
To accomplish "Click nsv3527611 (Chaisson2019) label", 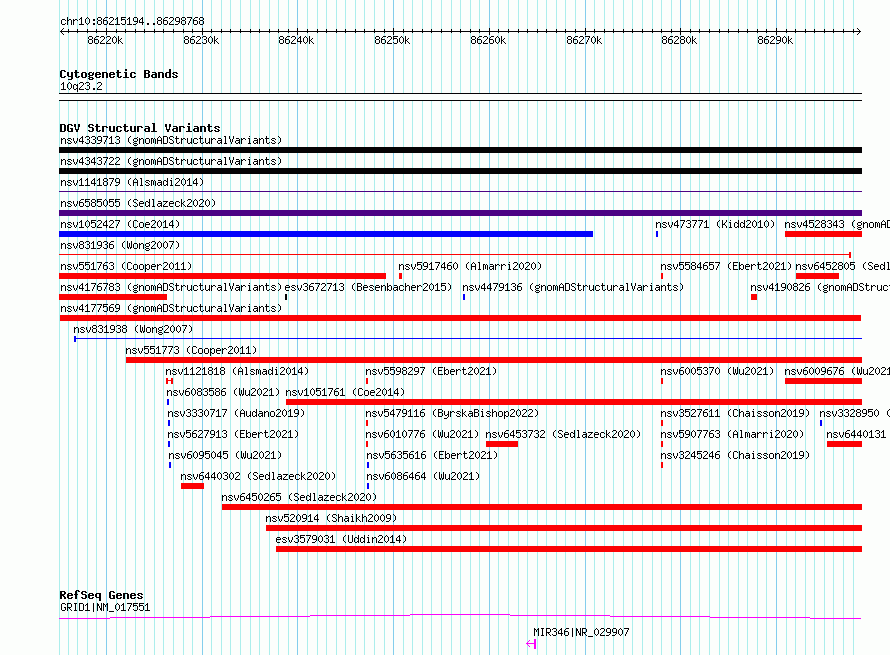I will 735,413.
